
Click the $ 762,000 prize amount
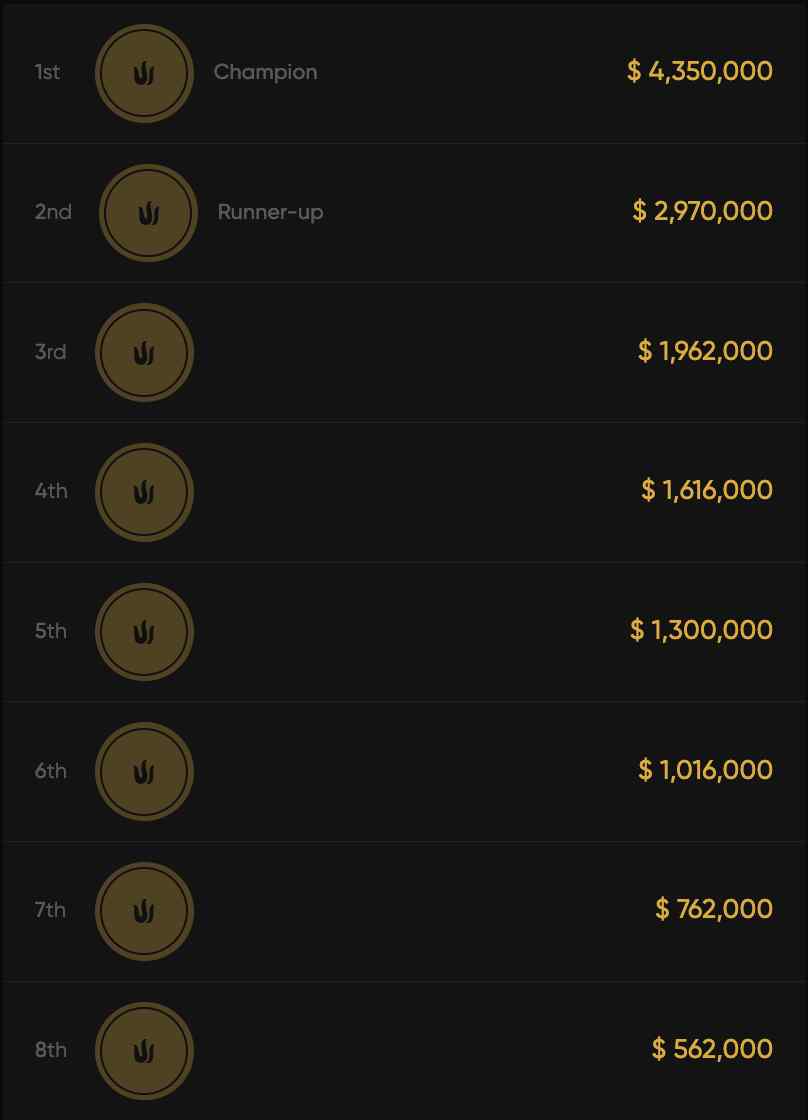pyautogui.click(x=713, y=909)
